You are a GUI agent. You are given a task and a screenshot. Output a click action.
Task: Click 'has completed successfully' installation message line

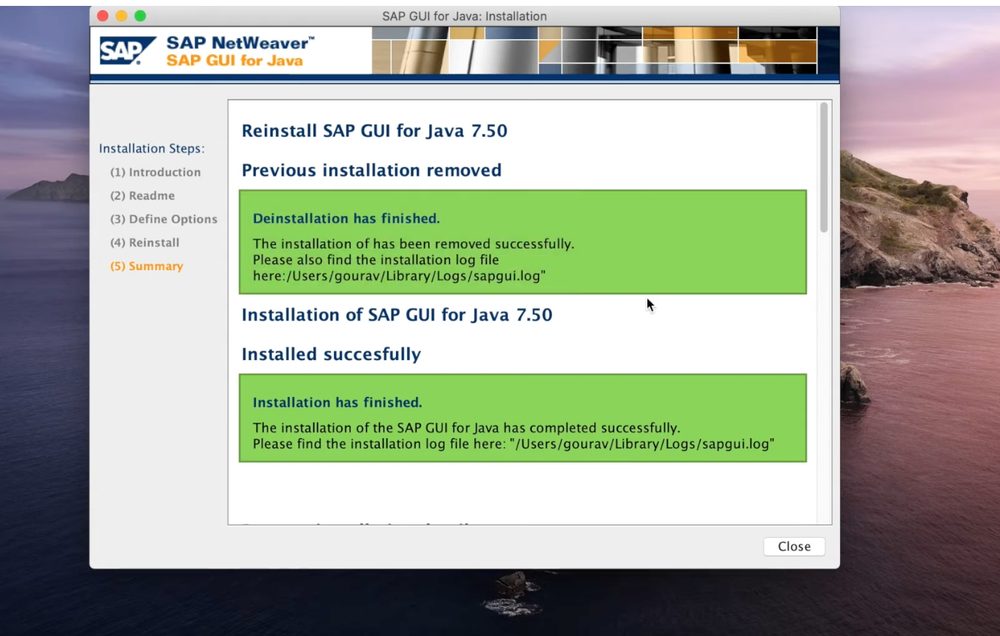(x=466, y=427)
